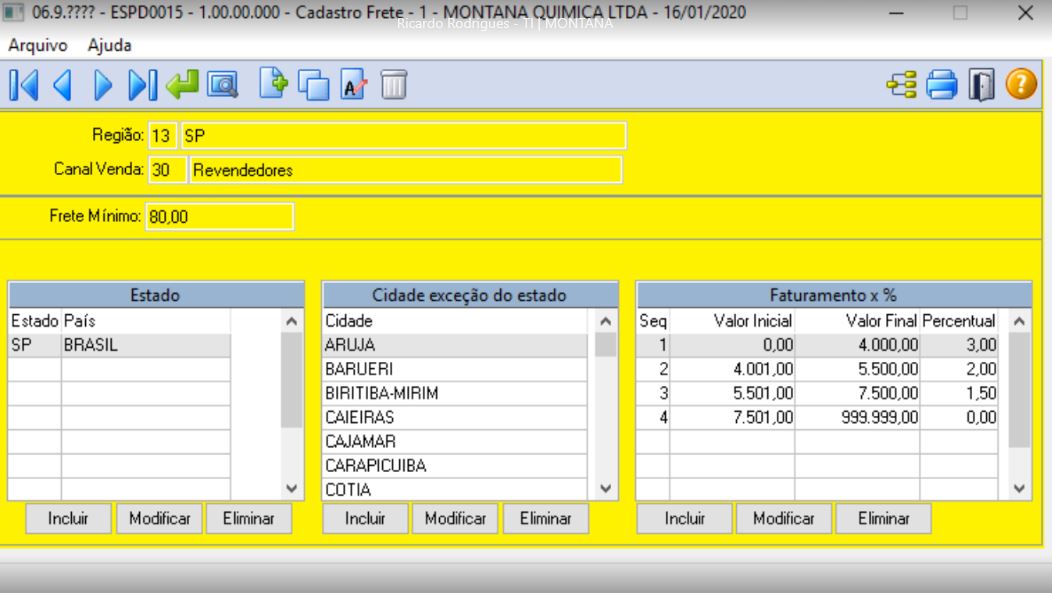The width and height of the screenshot is (1052, 593).
Task: Print using the printer icon
Action: 942,85
